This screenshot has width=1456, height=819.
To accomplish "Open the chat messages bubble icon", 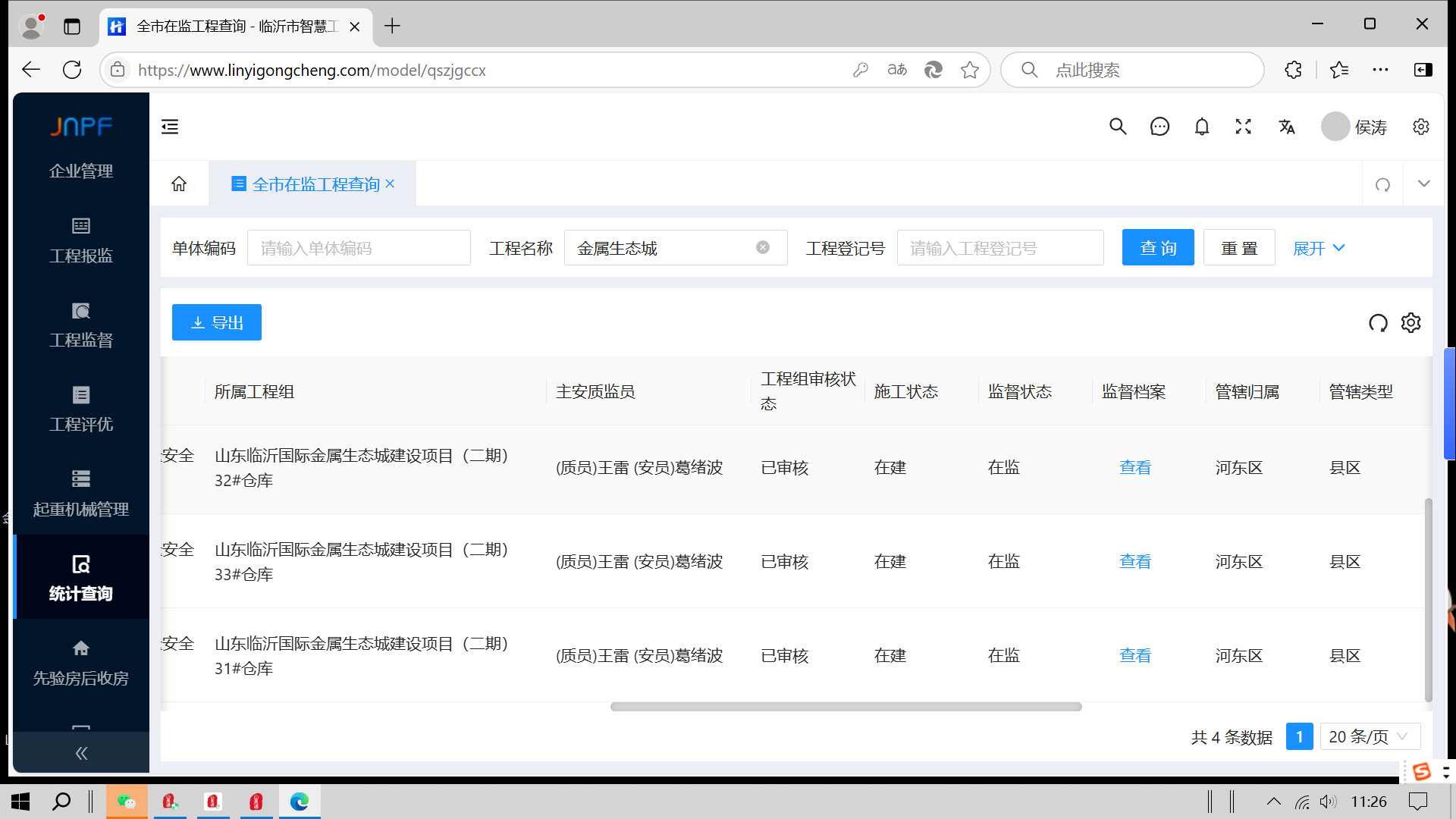I will pos(1159,127).
